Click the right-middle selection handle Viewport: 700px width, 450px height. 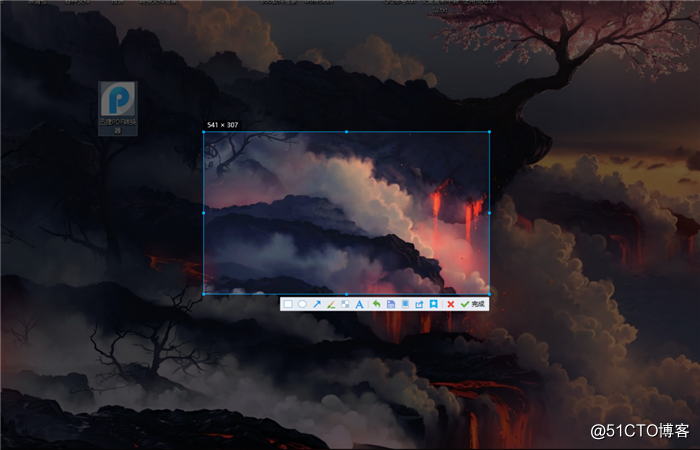(x=489, y=213)
